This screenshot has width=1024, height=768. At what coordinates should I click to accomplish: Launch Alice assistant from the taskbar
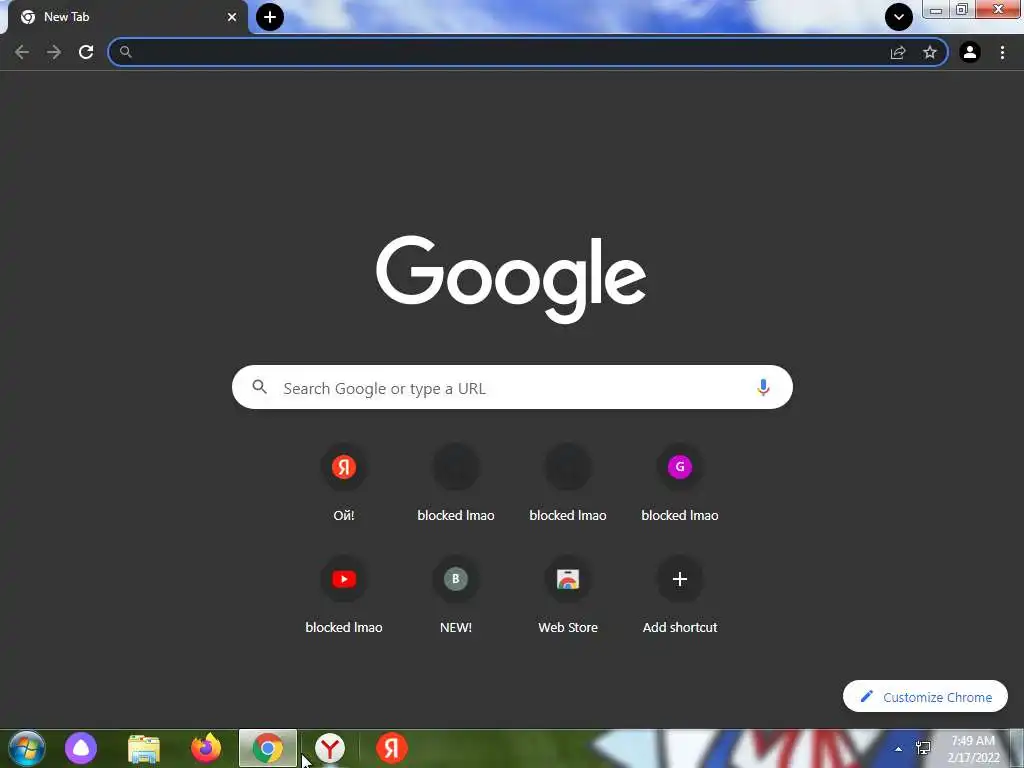click(81, 748)
